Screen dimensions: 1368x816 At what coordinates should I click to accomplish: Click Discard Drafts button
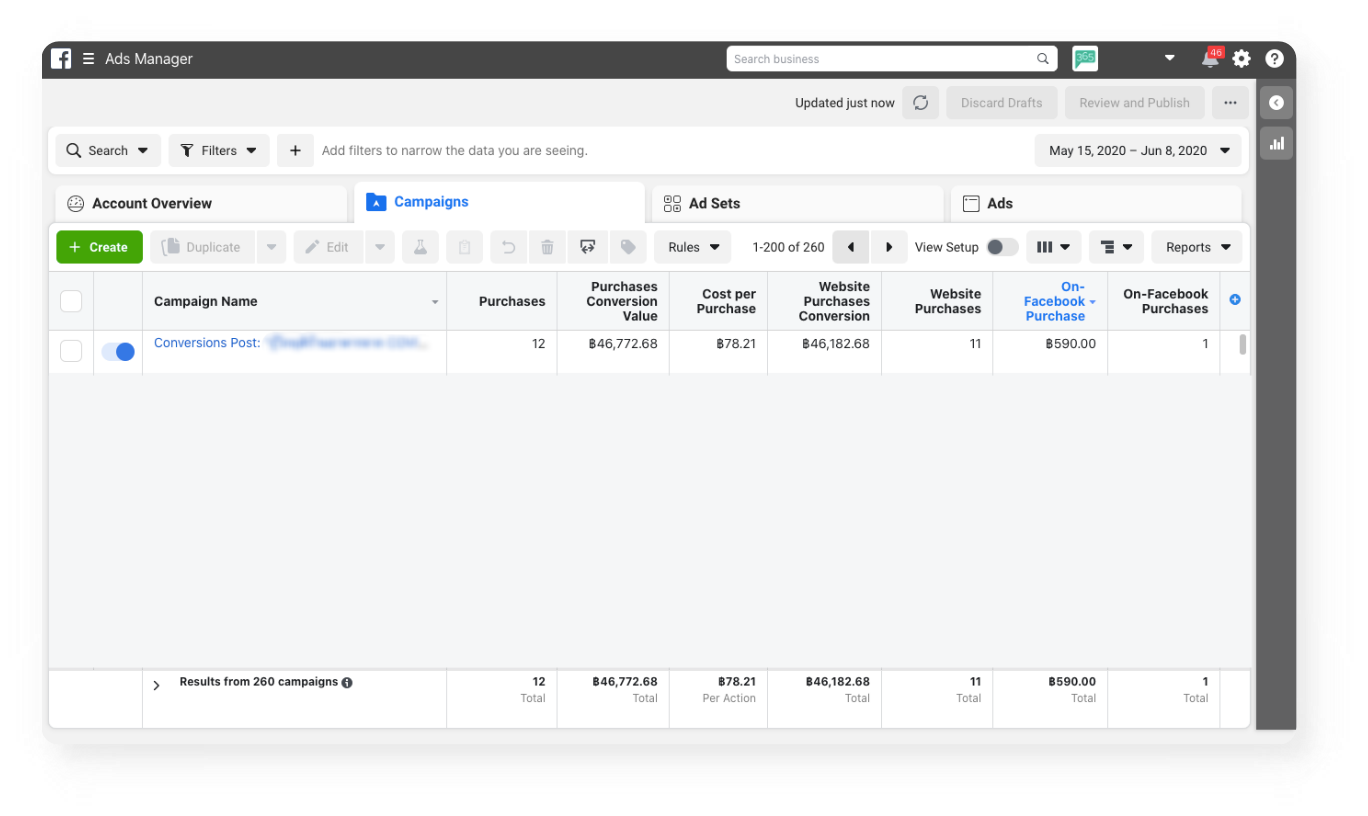pyautogui.click(x=1001, y=103)
